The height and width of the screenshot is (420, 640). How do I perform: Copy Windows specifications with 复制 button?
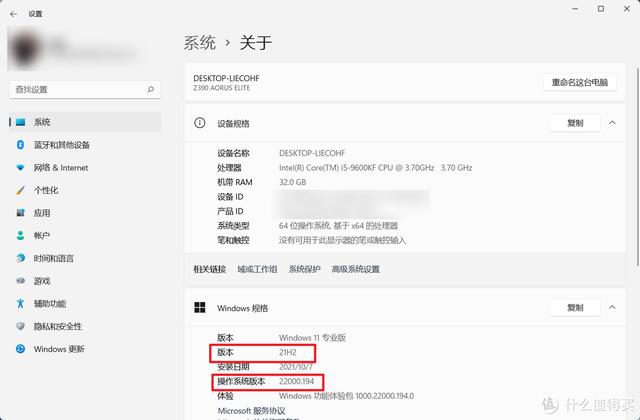(x=575, y=307)
